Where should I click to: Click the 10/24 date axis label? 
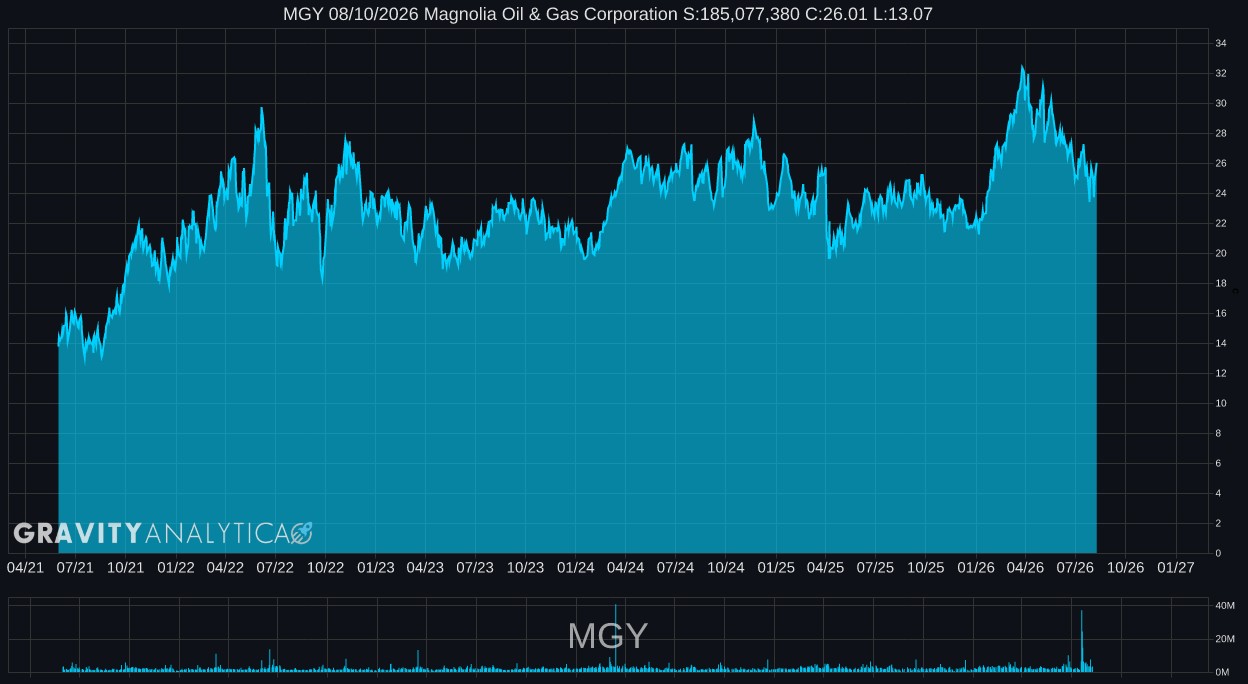tap(725, 567)
